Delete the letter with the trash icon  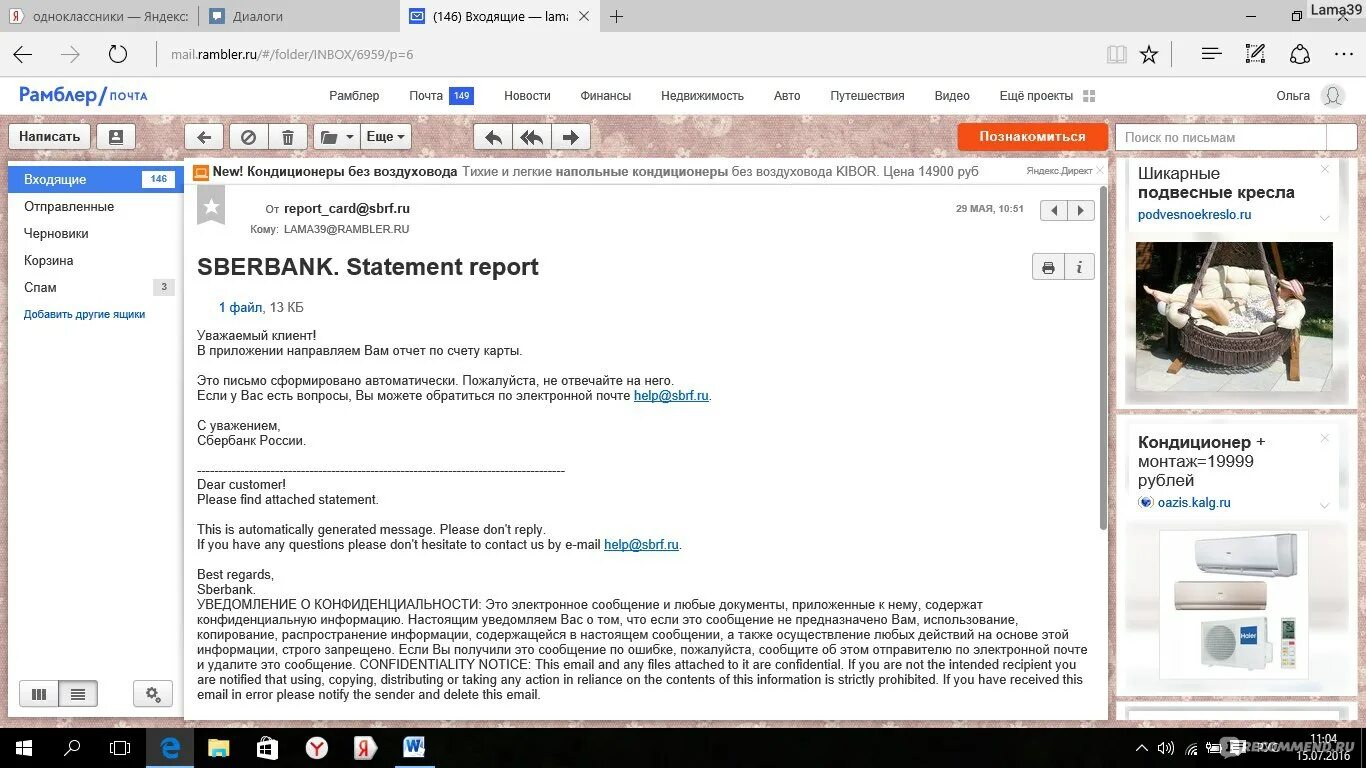pos(288,137)
